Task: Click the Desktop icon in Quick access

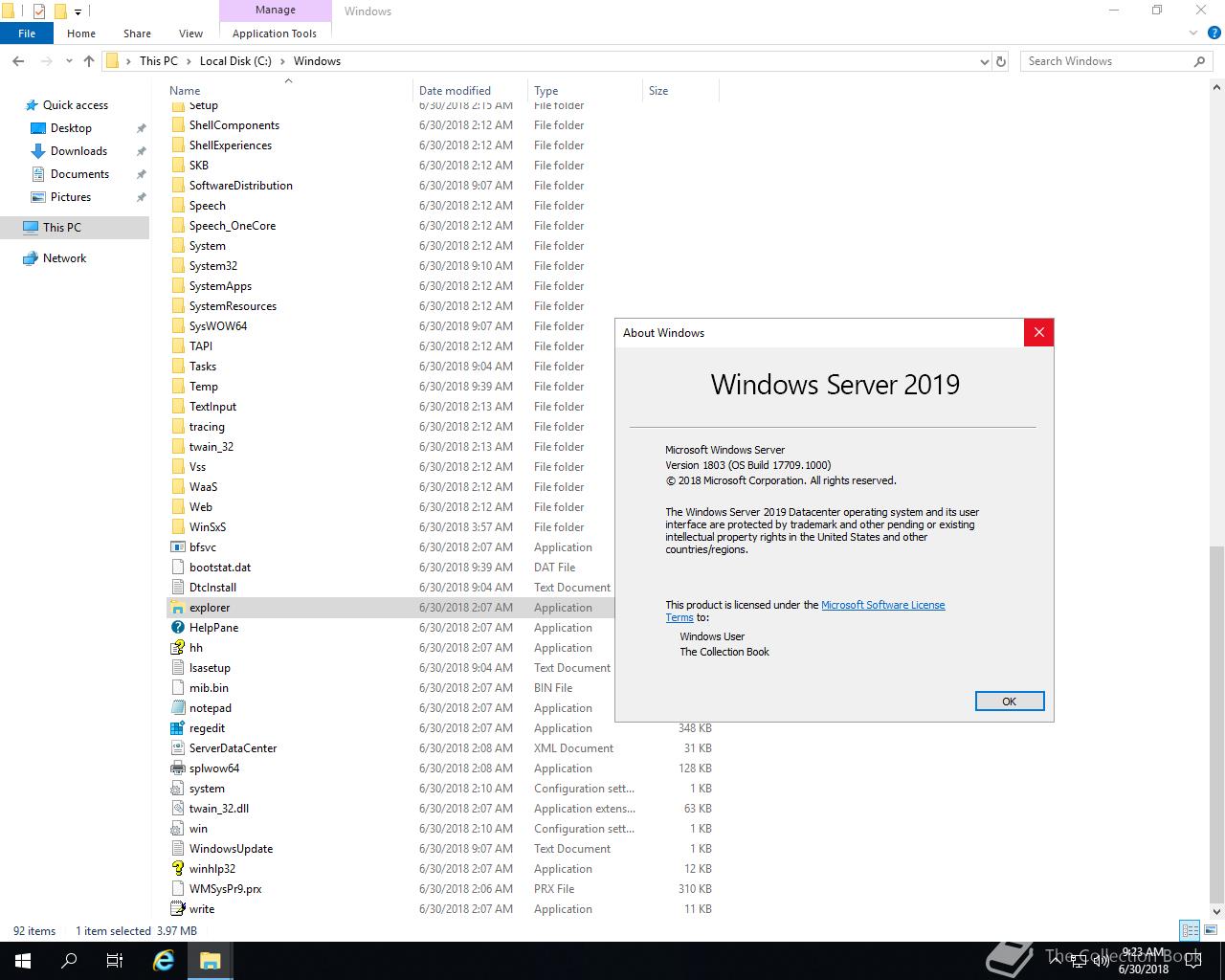Action: (x=38, y=128)
